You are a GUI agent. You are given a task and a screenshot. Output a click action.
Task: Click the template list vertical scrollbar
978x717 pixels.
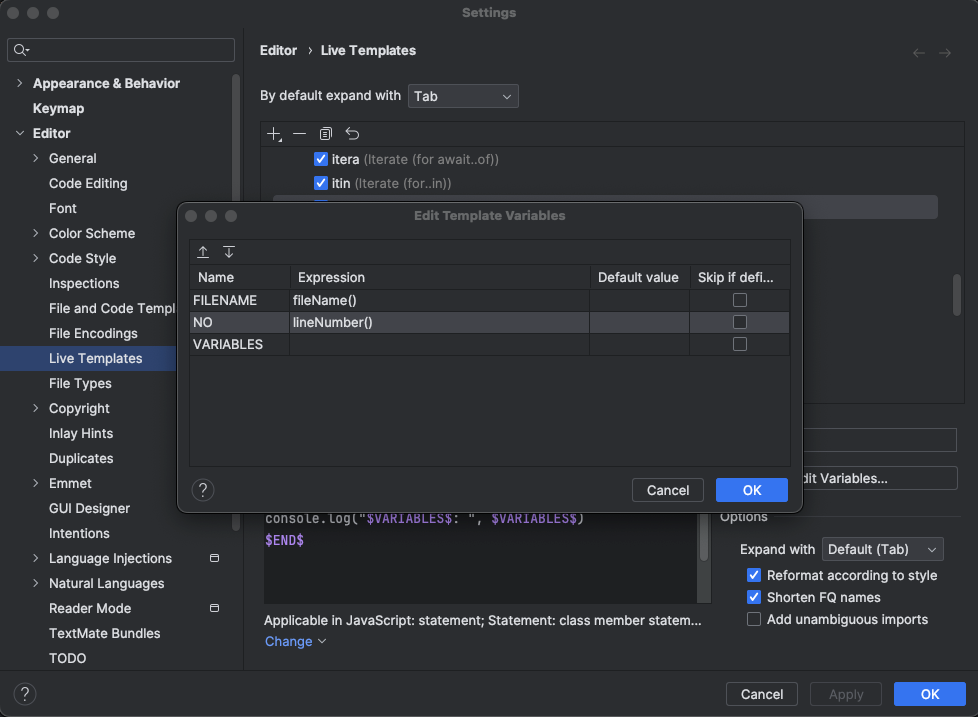tap(957, 296)
